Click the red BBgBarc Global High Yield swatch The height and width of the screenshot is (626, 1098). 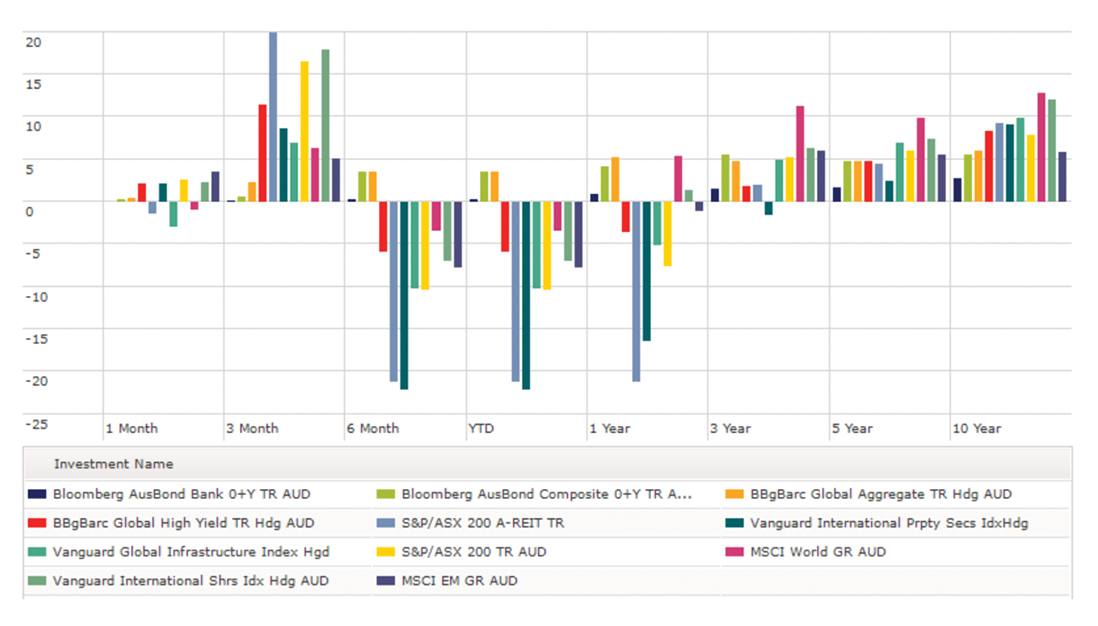pos(37,523)
